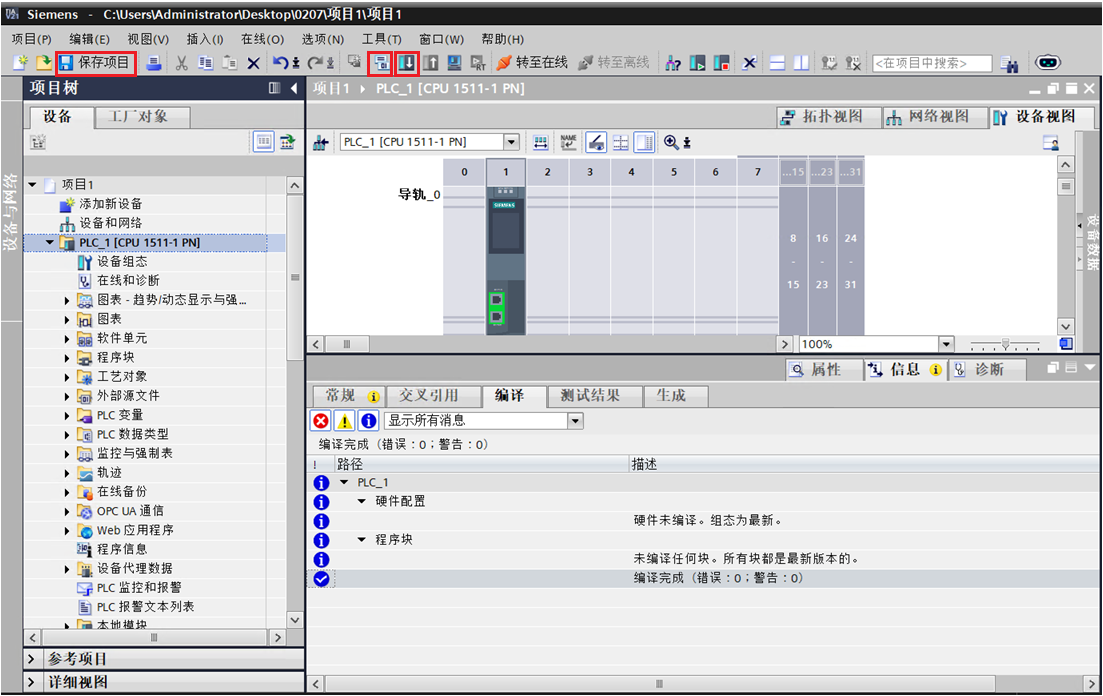Split editor space vertically

(x=801, y=63)
